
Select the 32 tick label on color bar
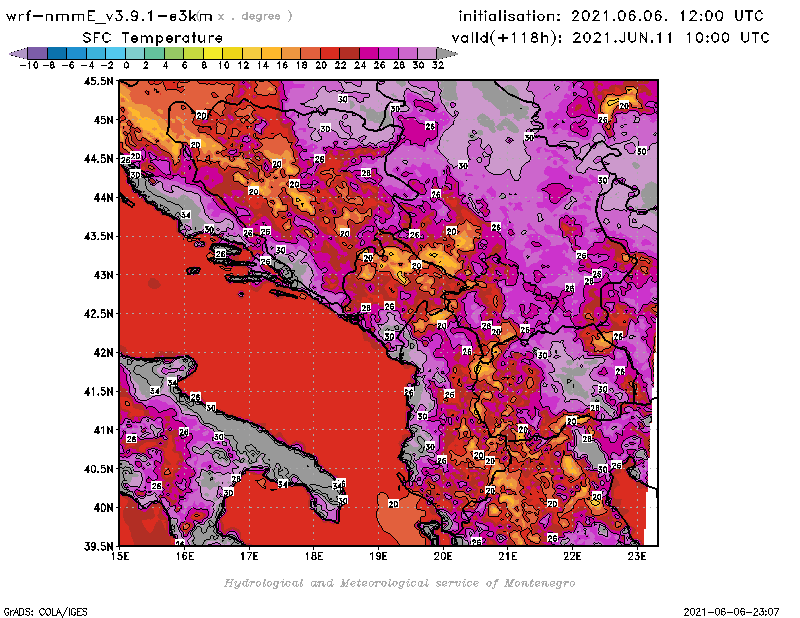click(x=438, y=65)
